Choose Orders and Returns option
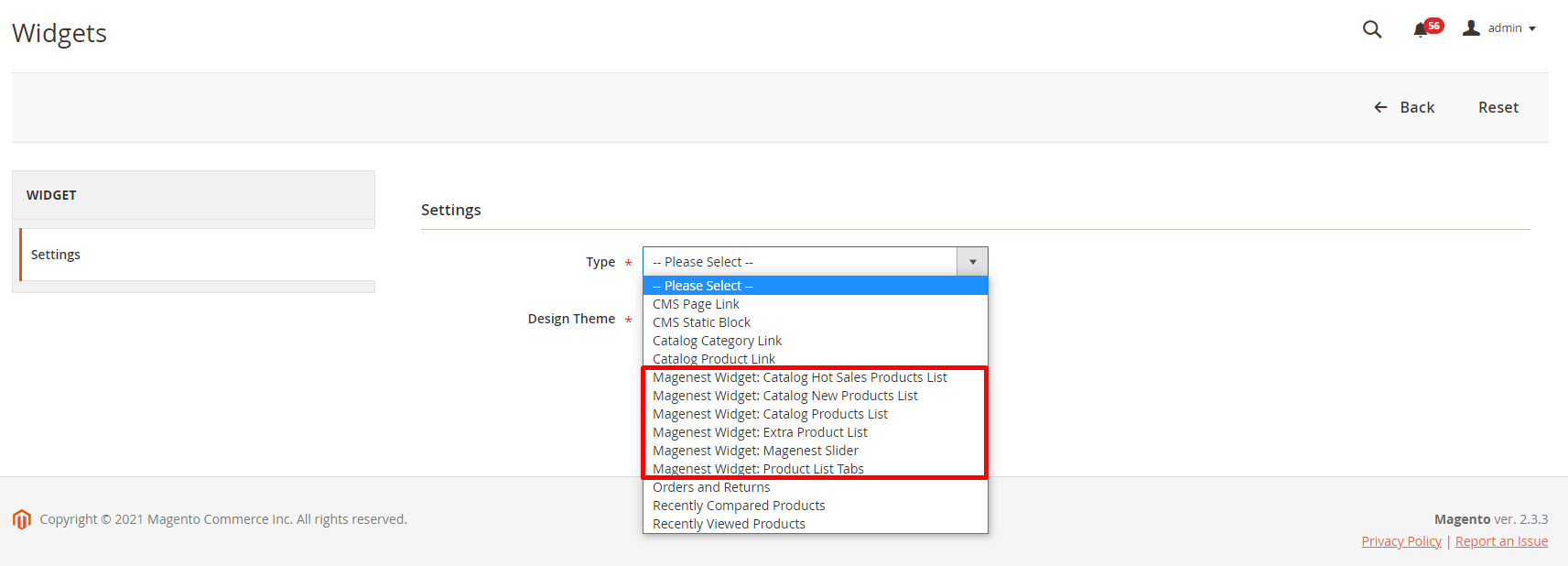 coord(711,487)
